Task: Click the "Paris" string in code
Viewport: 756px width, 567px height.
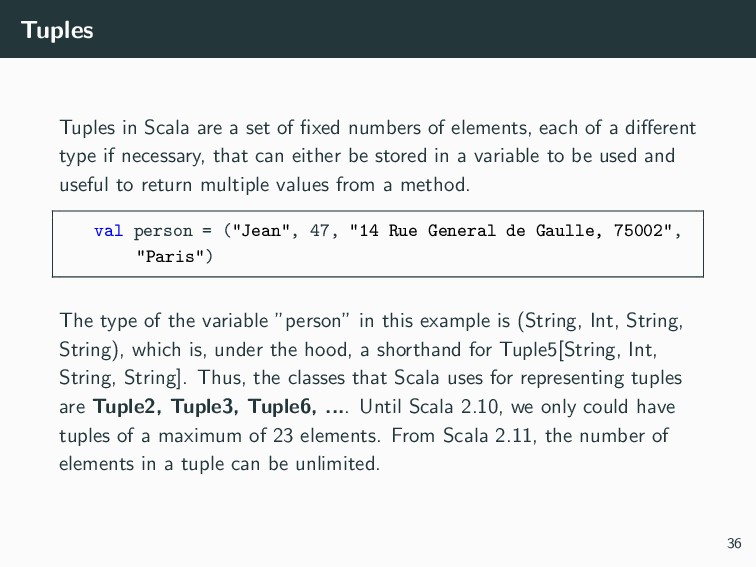Action: click(170, 256)
